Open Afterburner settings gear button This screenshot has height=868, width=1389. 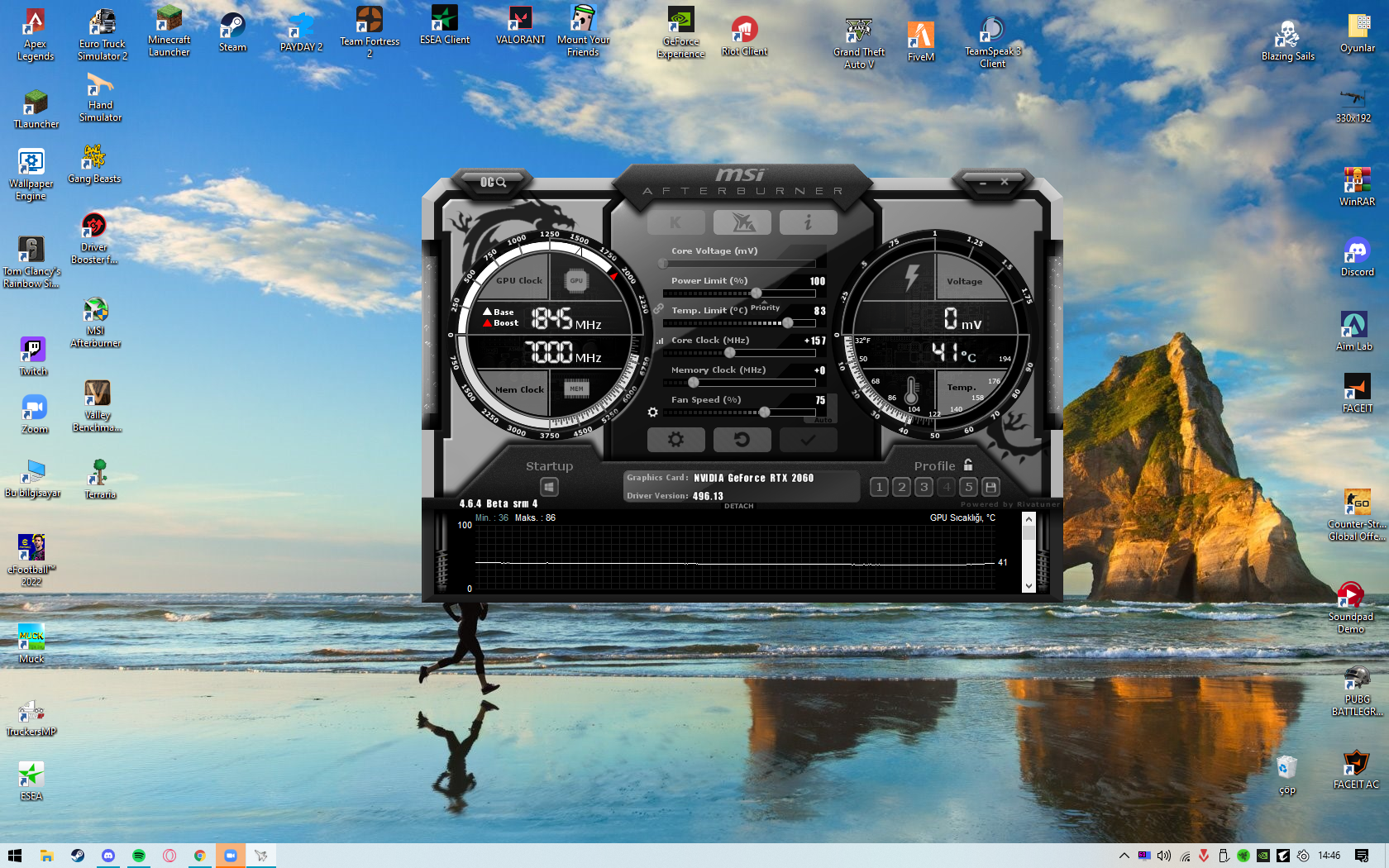(x=675, y=440)
